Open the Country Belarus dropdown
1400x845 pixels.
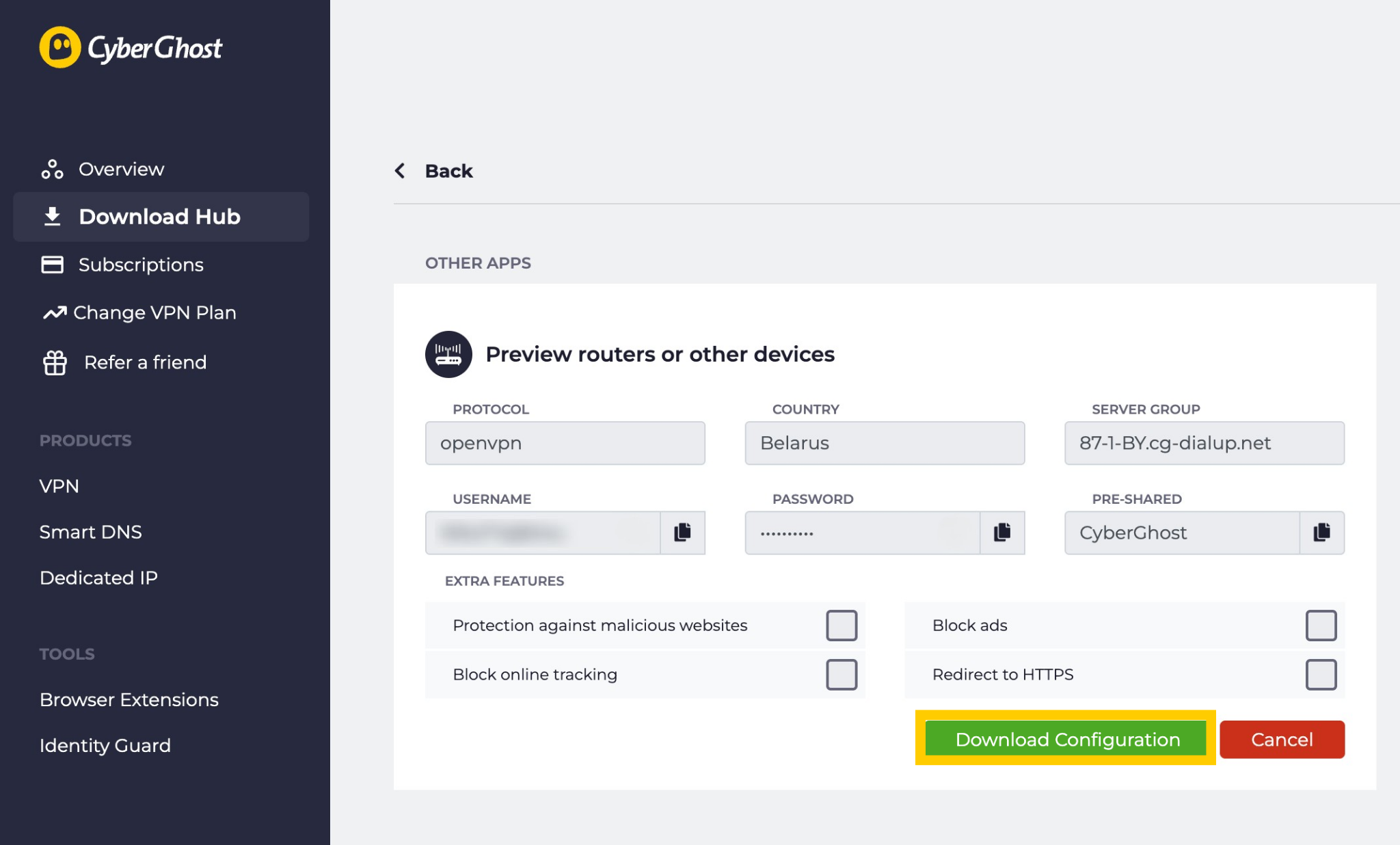(885, 443)
